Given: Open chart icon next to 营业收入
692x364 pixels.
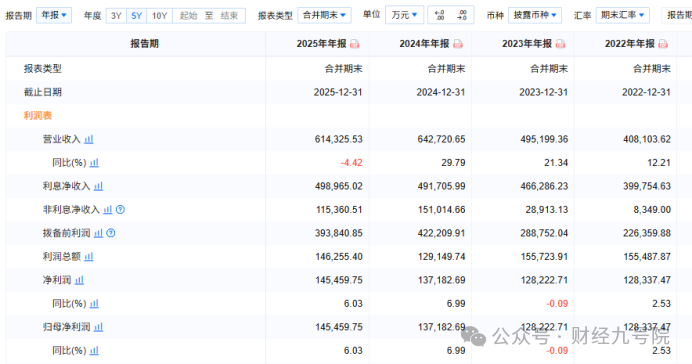Looking at the screenshot, I should pyautogui.click(x=89, y=139).
